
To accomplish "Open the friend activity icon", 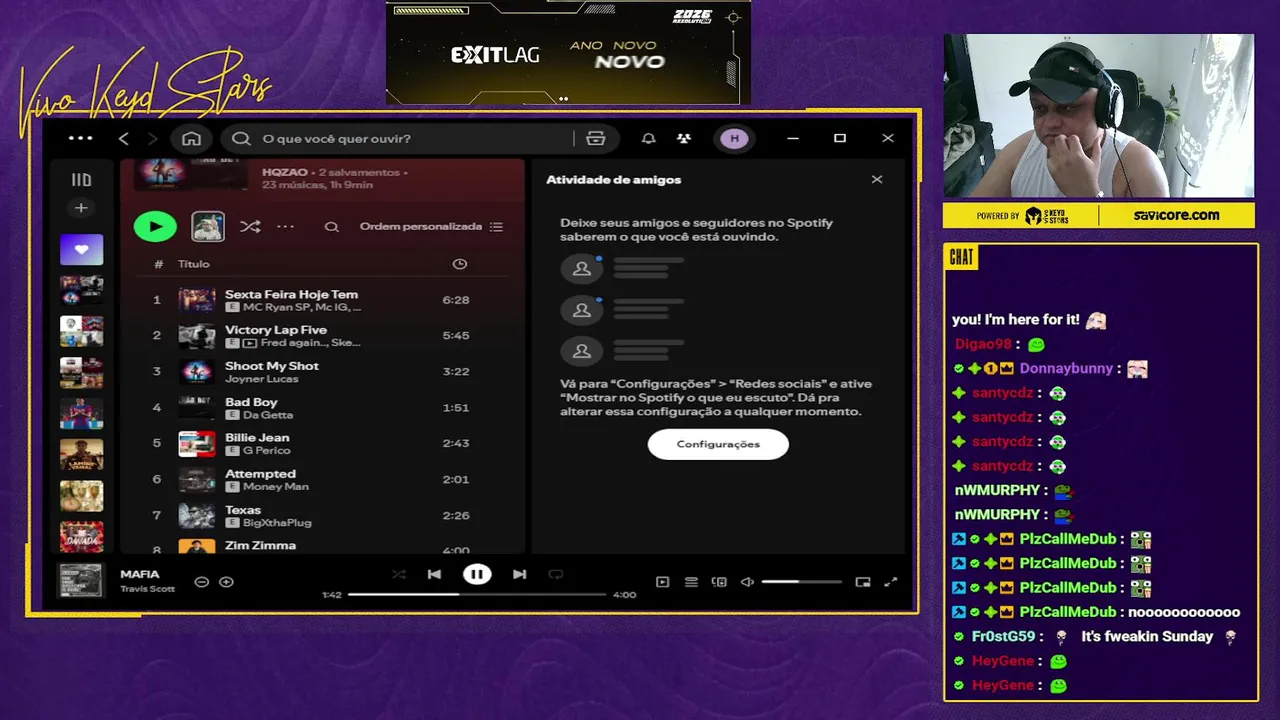I will tap(684, 138).
